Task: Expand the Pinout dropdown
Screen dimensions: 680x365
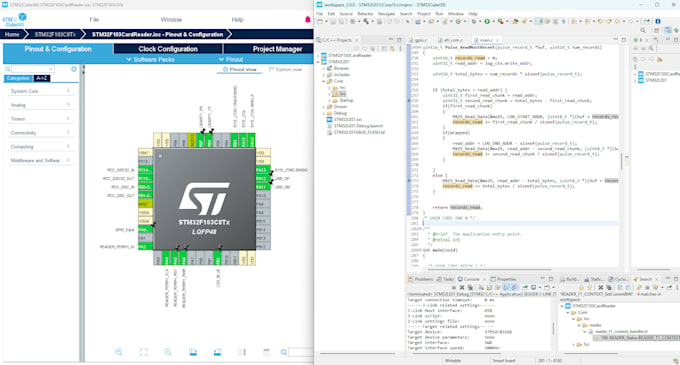Action: click(x=231, y=59)
